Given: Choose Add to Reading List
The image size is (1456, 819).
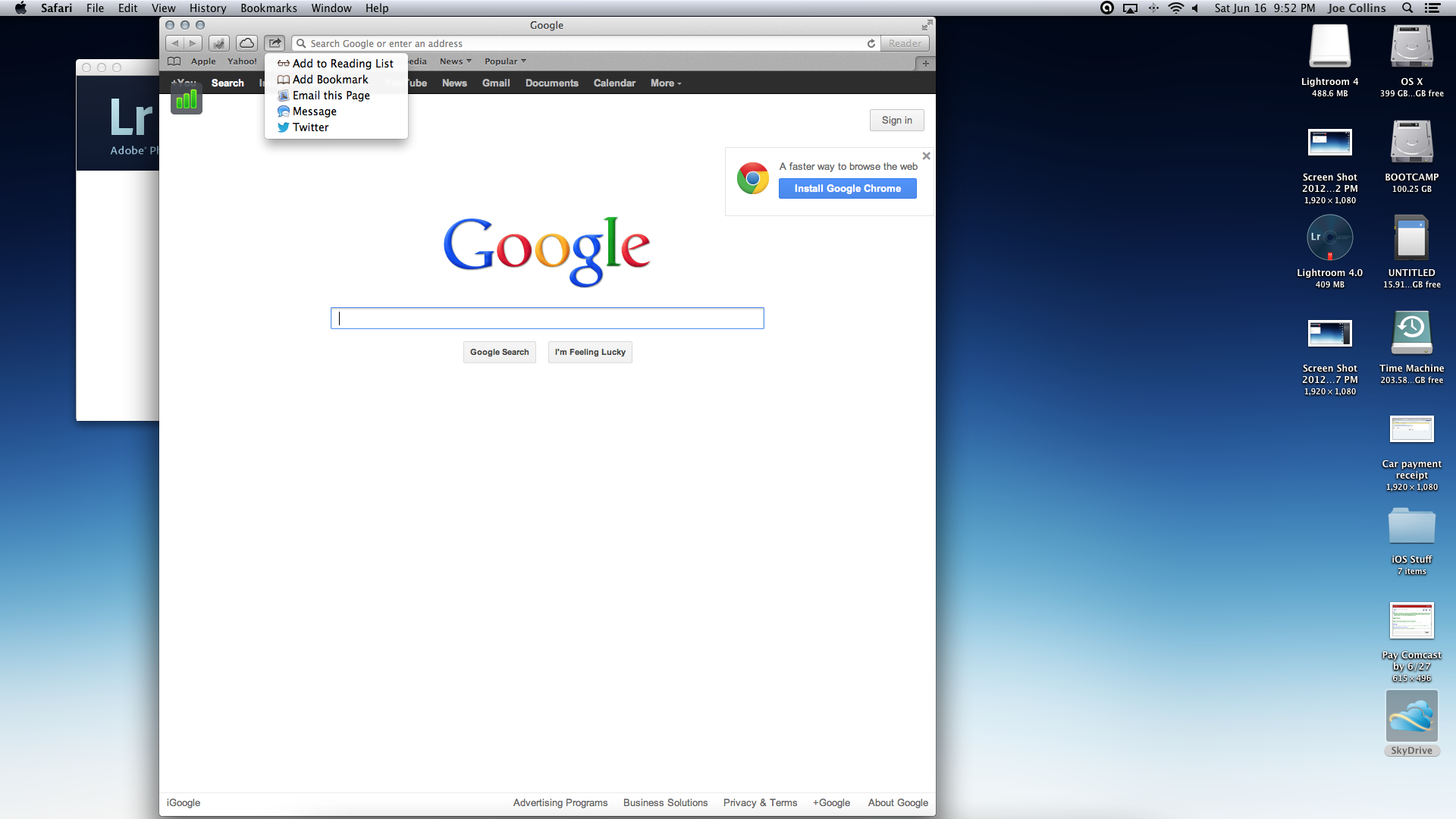Looking at the screenshot, I should [x=336, y=64].
